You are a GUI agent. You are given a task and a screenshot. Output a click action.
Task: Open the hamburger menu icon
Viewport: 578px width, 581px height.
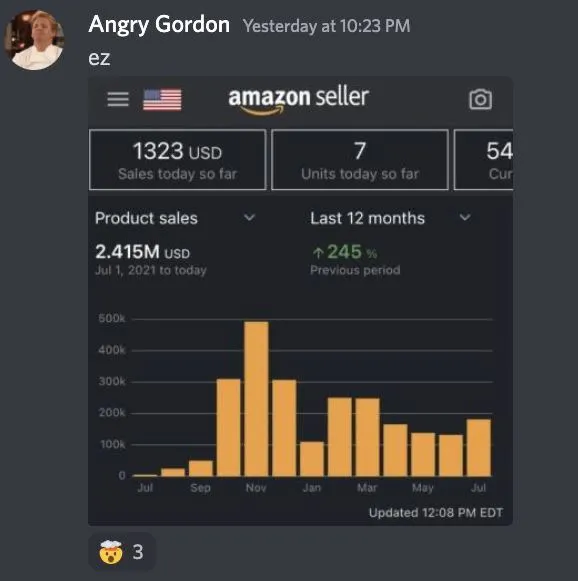[x=118, y=99]
